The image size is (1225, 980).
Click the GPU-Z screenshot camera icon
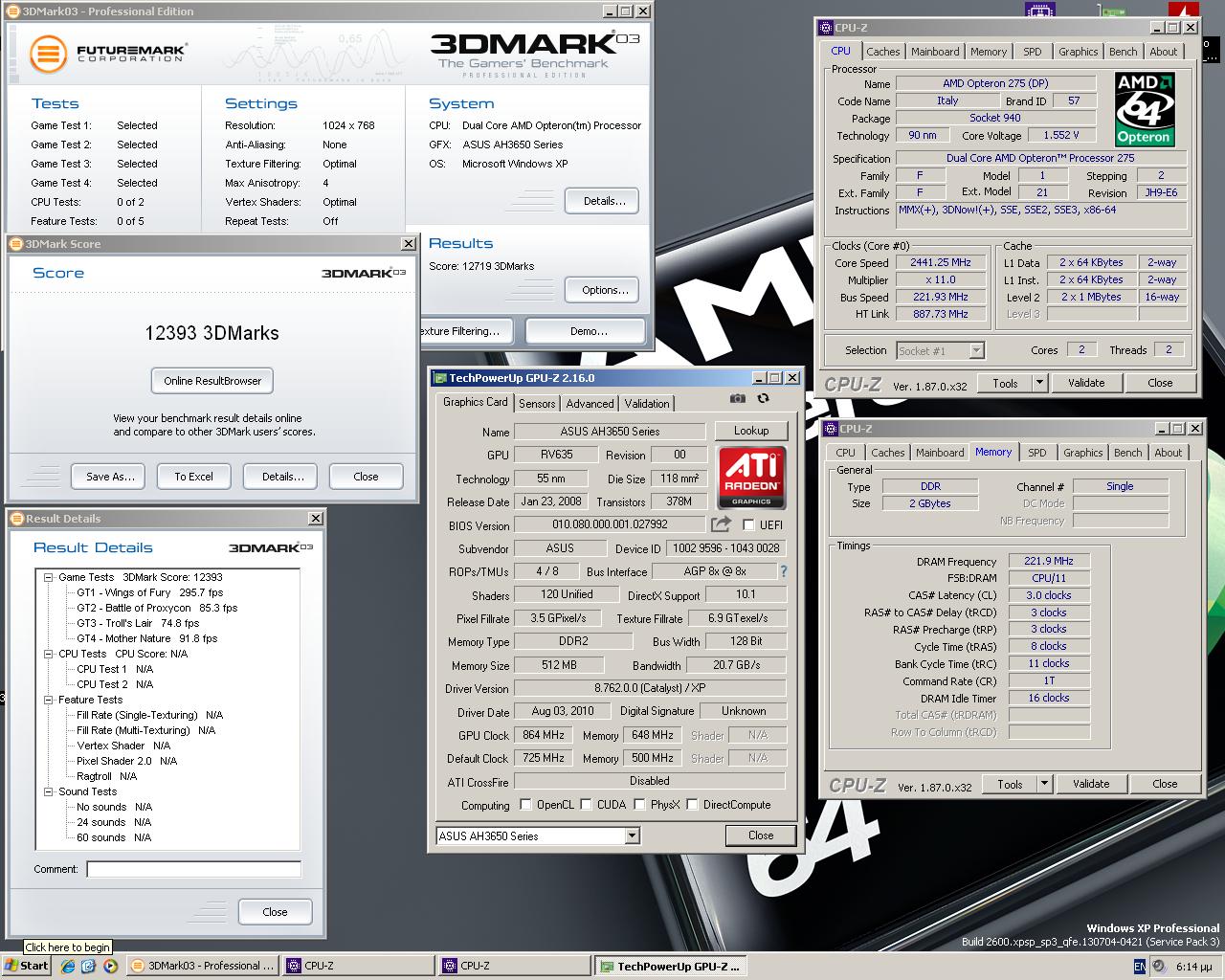(x=737, y=398)
